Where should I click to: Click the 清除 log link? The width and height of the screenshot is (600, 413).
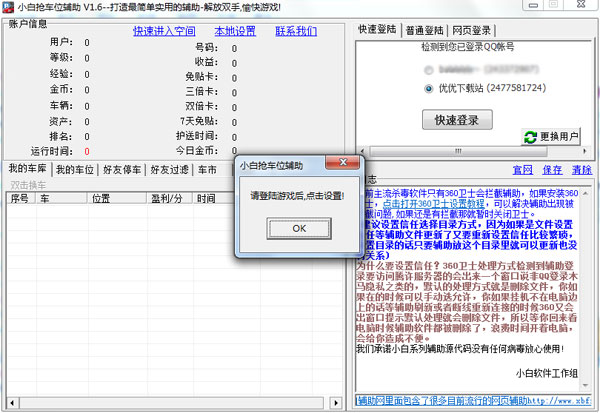tap(582, 170)
